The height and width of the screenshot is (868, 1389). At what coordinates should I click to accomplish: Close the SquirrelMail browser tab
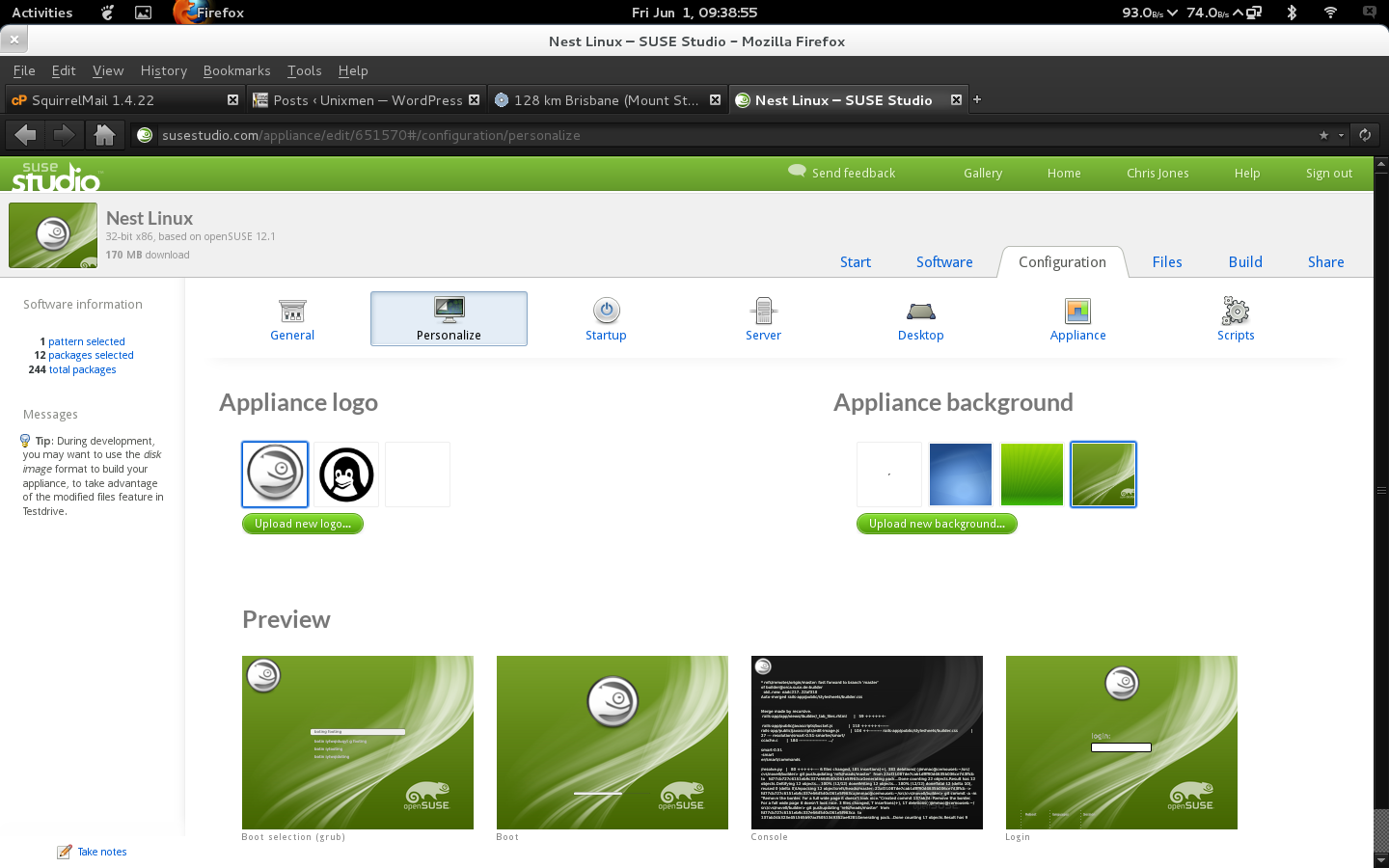[x=232, y=99]
